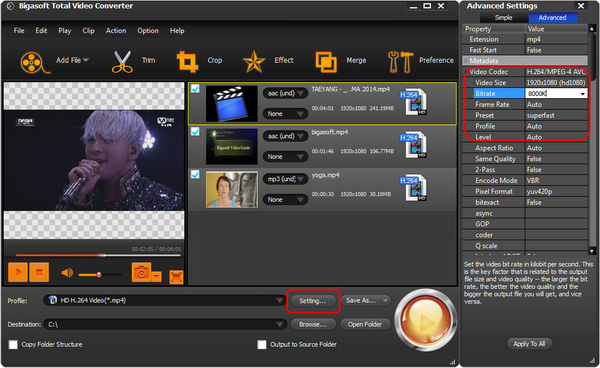Click Apply To All button
This screenshot has height=368, width=600.
point(529,344)
